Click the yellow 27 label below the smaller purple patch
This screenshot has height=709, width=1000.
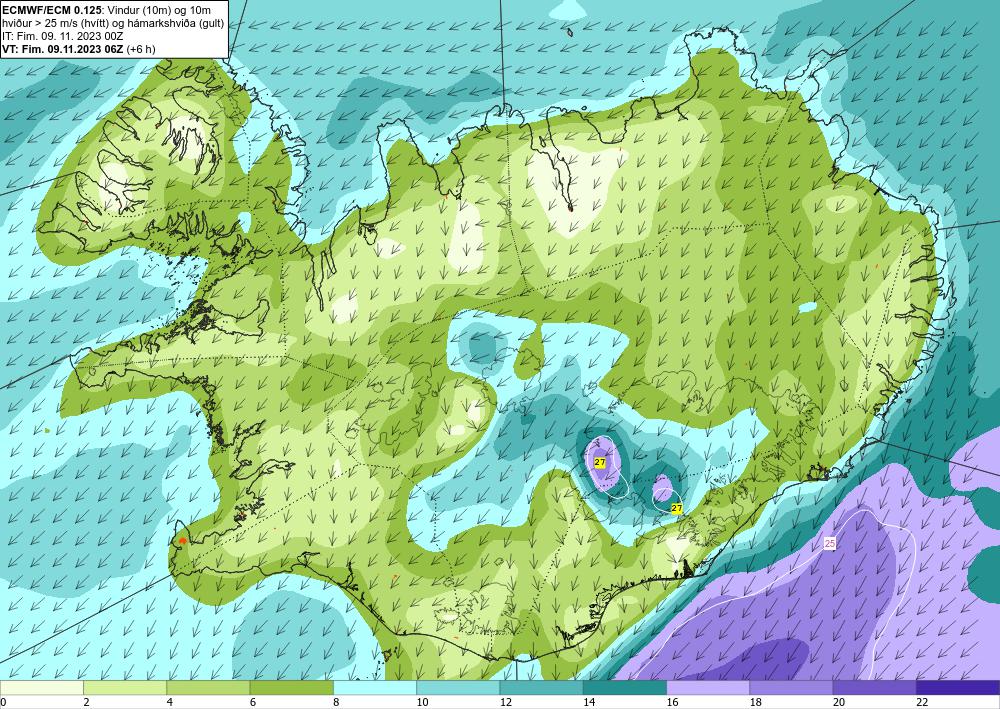(677, 509)
